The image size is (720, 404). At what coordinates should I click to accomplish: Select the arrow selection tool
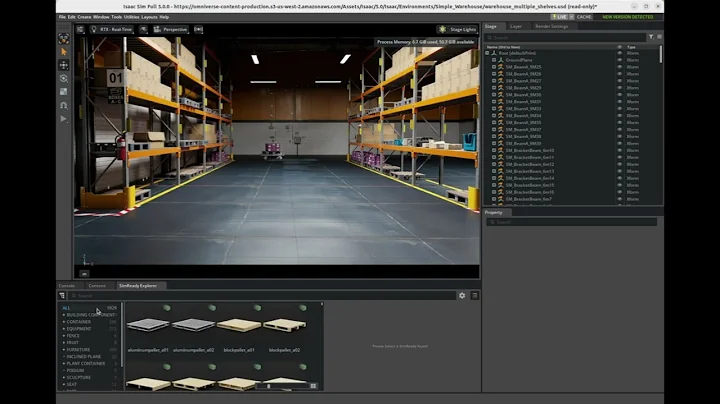64,52
